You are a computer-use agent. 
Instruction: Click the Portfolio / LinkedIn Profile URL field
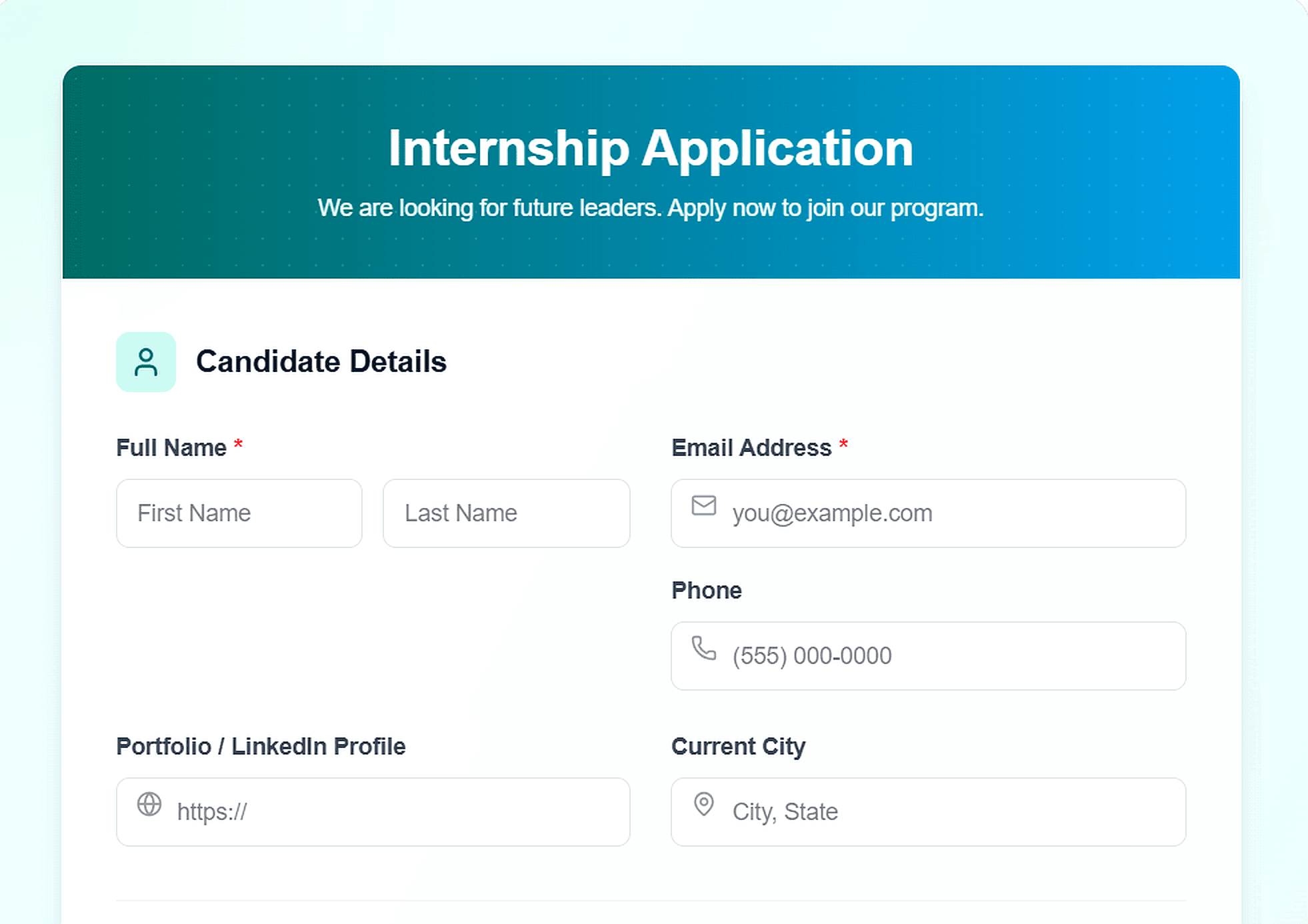click(x=373, y=811)
